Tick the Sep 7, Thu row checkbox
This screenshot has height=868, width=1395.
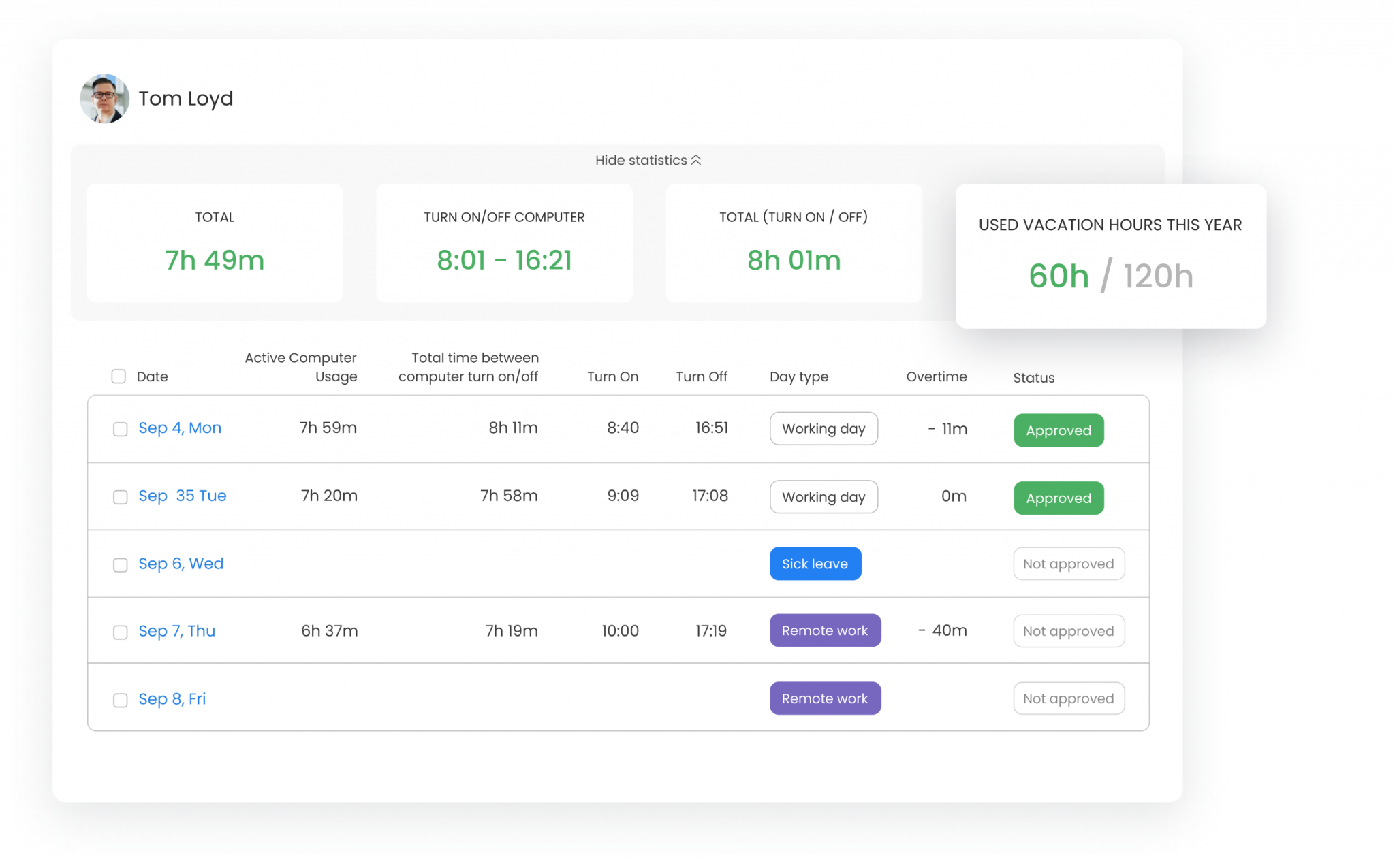click(x=121, y=632)
